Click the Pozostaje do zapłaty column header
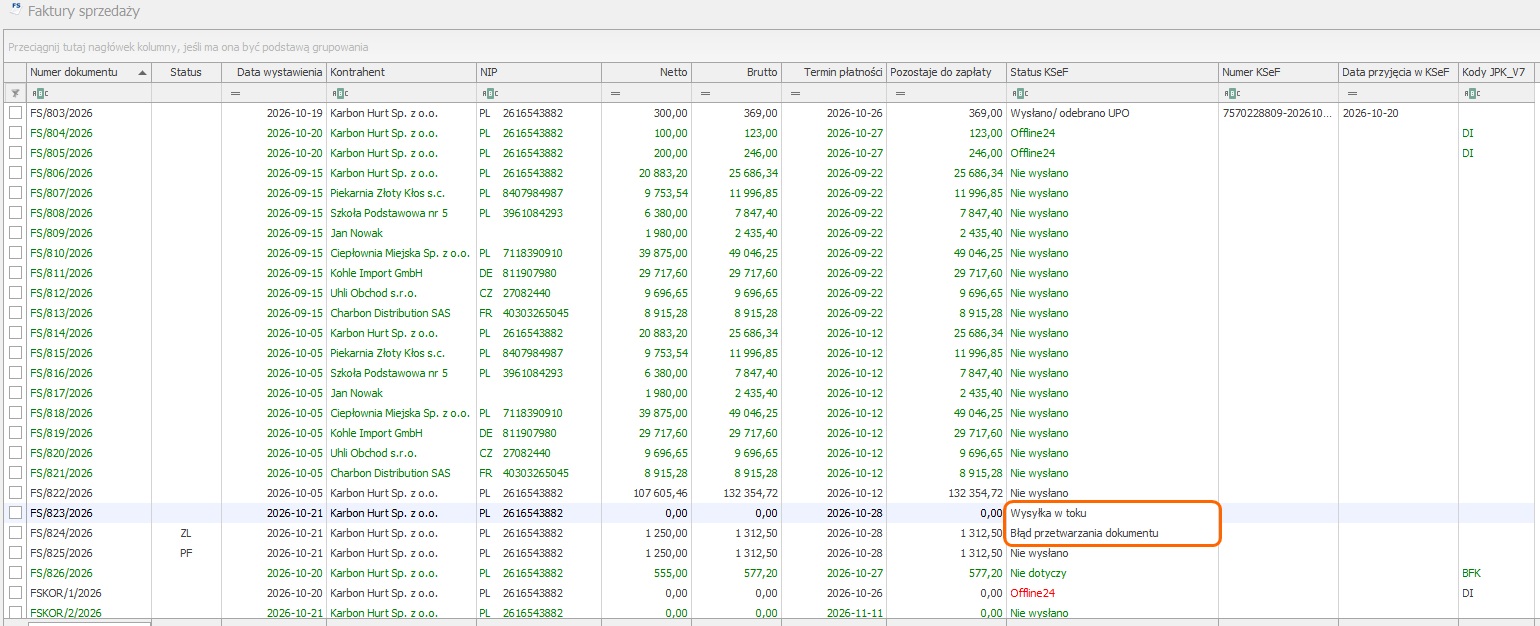The width and height of the screenshot is (1540, 626). coord(946,72)
